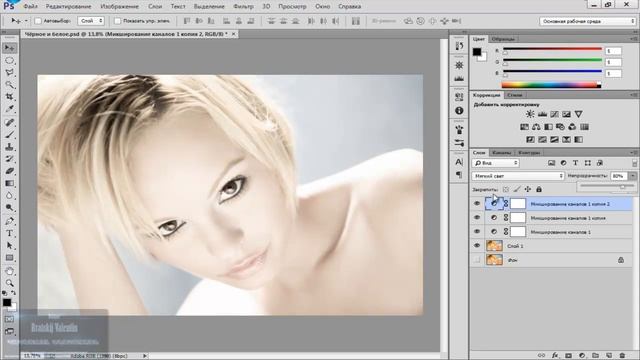Open the opacity slider dropdown arrow
This screenshot has height=360, width=640.
tap(633, 176)
